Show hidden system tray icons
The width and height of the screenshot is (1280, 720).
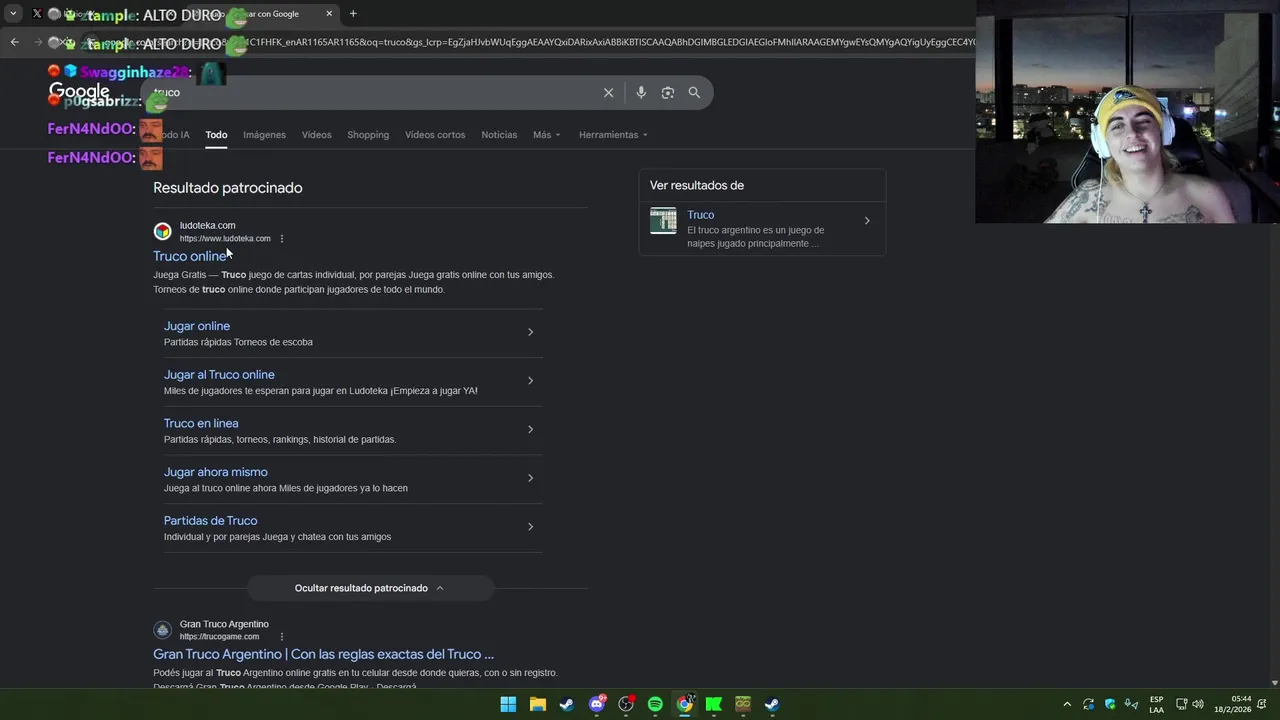(1067, 704)
